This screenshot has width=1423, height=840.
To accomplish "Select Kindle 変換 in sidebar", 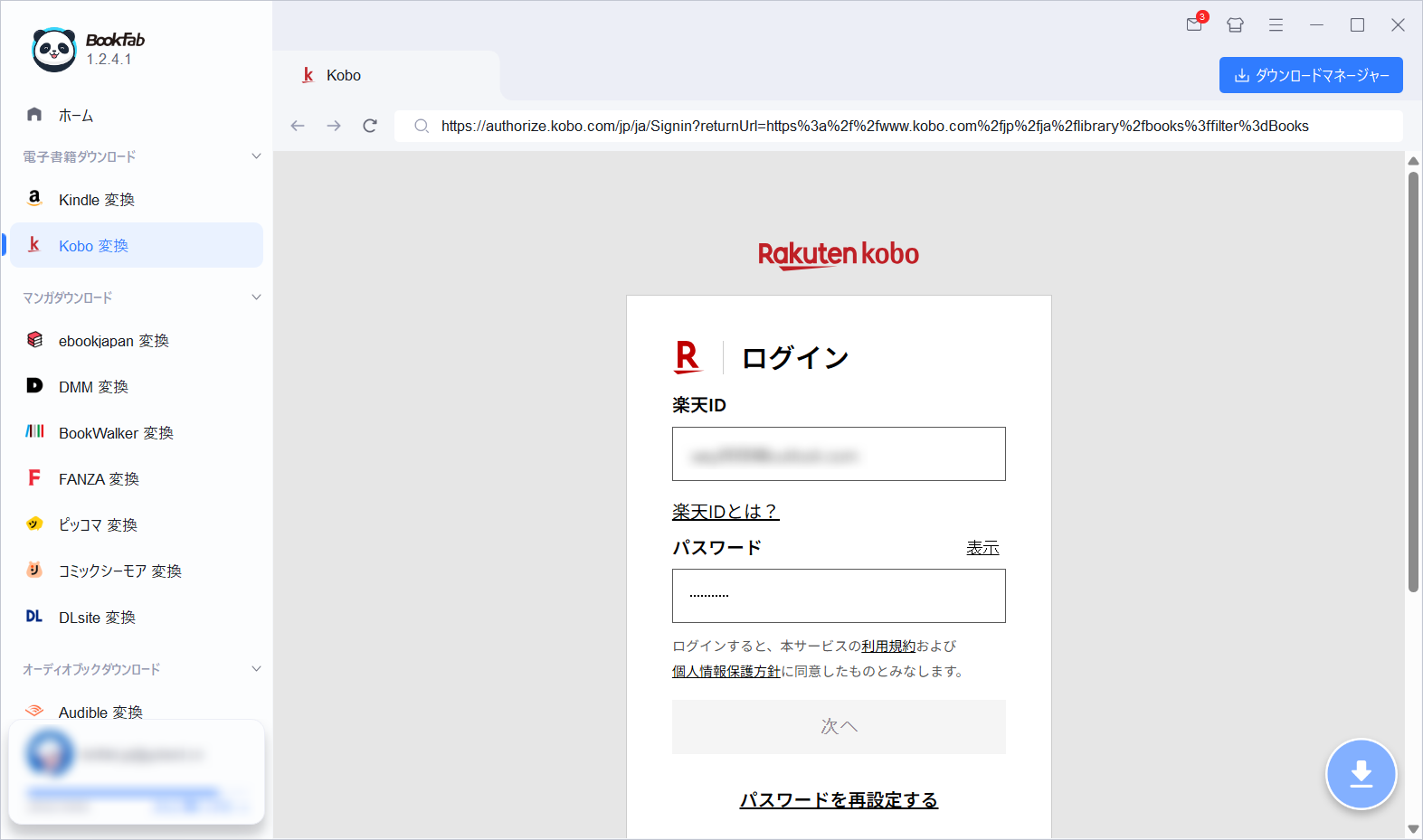I will point(136,200).
